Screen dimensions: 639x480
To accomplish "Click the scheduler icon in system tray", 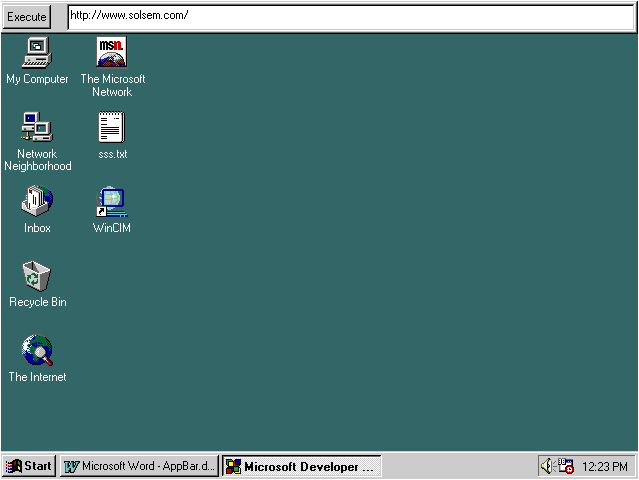I will (x=565, y=466).
